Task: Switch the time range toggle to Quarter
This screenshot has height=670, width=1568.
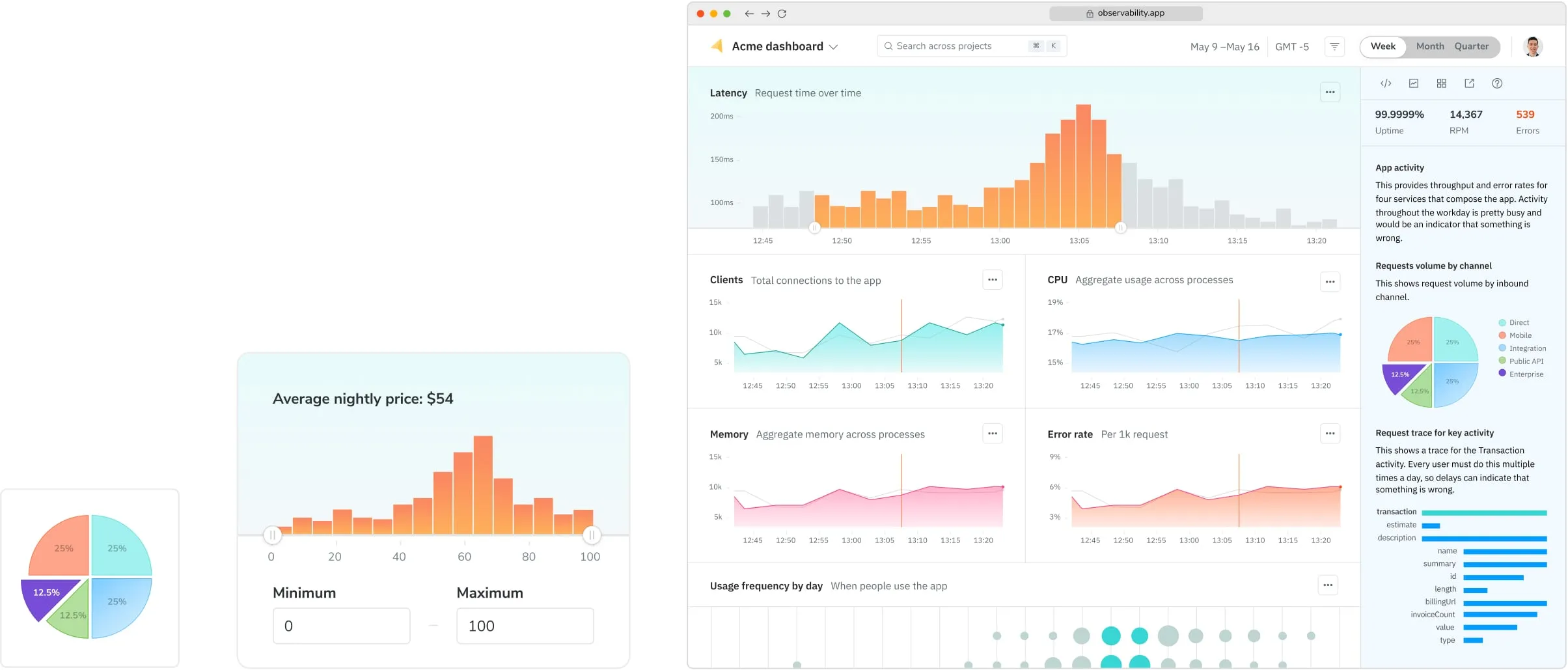Action: click(x=1472, y=46)
